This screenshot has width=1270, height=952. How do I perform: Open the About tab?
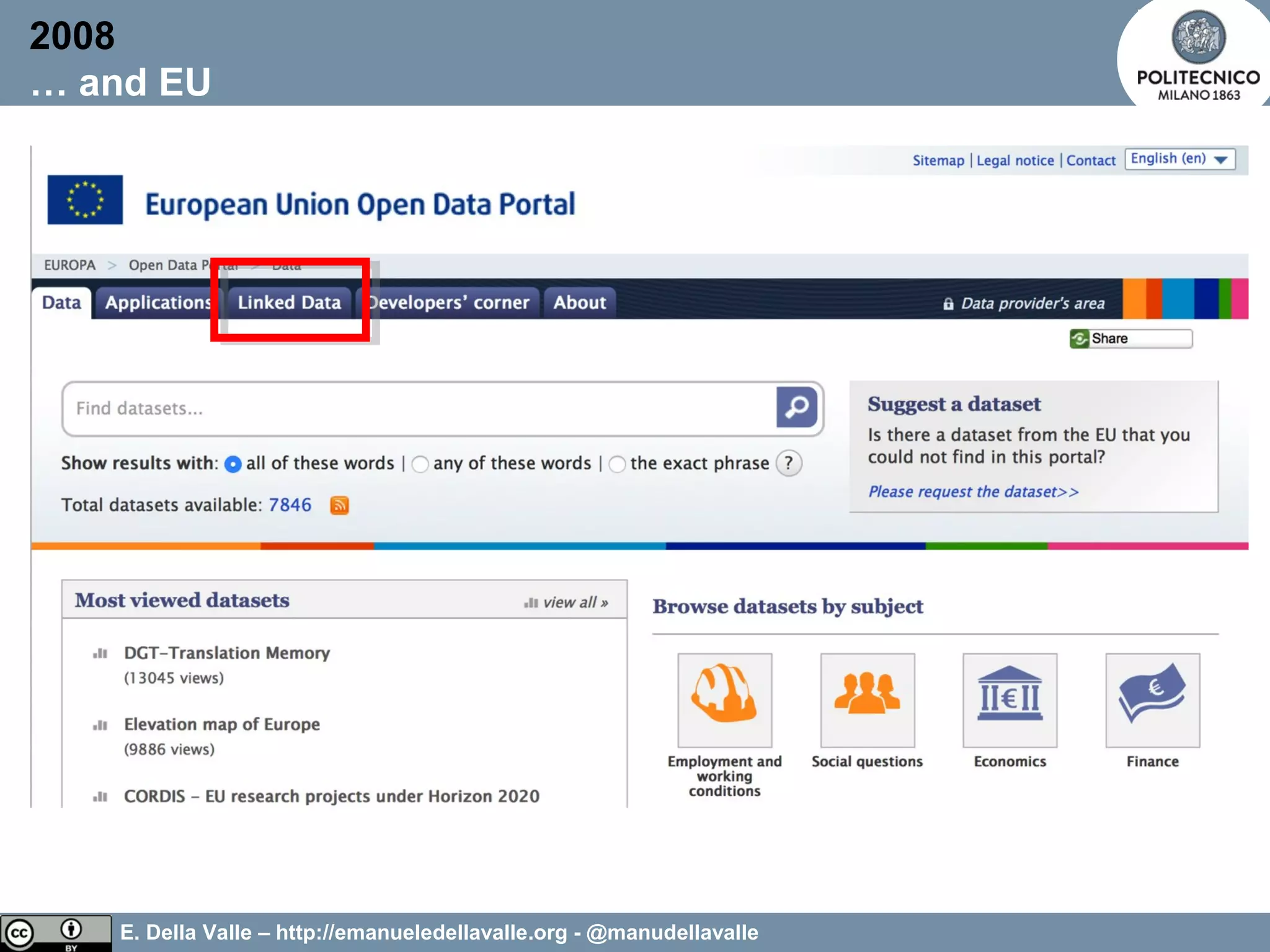click(x=580, y=302)
